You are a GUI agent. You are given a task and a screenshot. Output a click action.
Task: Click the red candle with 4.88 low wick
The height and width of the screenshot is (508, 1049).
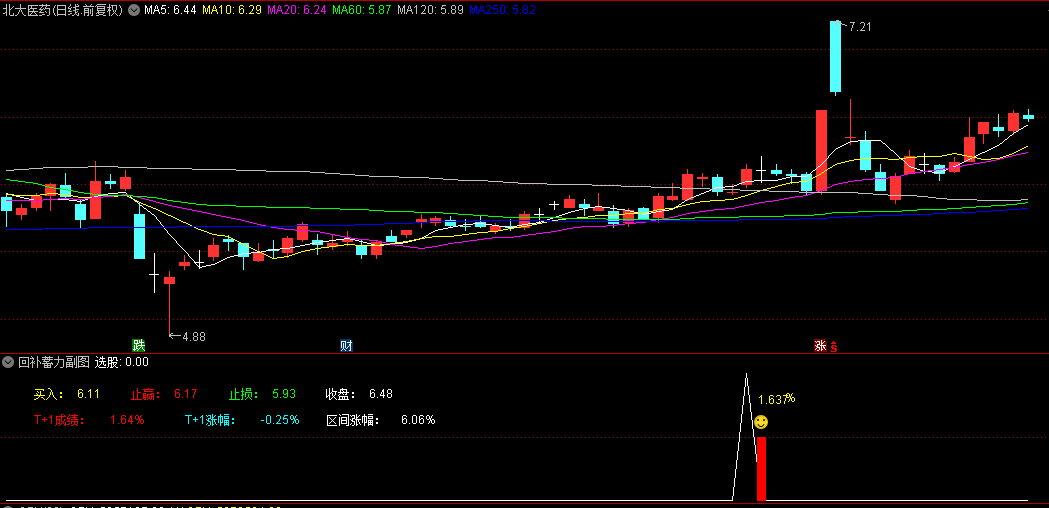[x=169, y=281]
